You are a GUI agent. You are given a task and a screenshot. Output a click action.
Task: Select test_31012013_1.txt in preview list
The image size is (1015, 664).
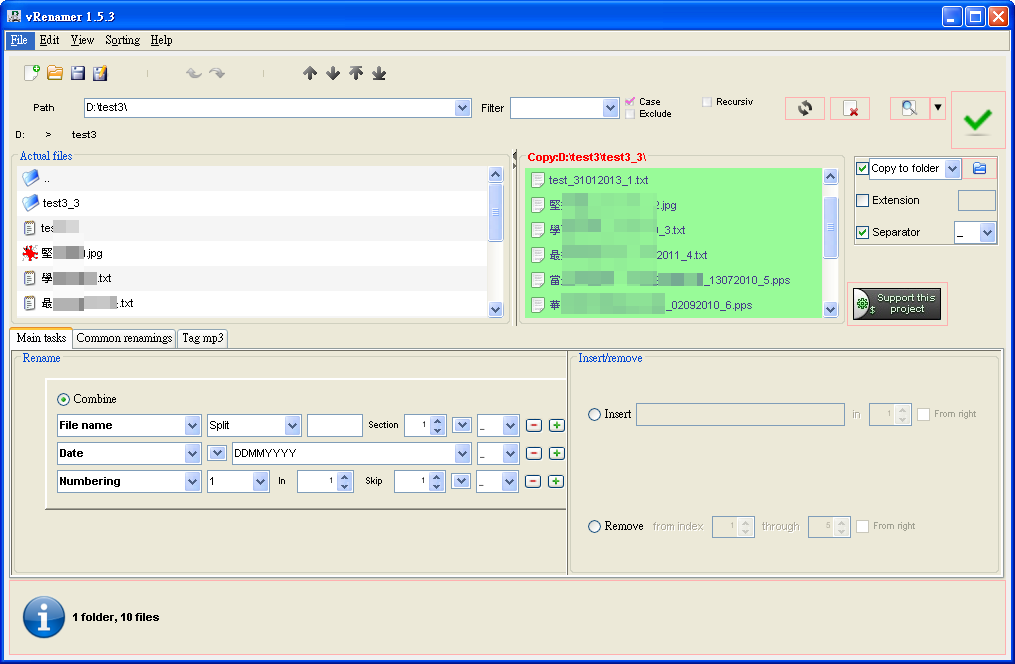[x=673, y=180]
